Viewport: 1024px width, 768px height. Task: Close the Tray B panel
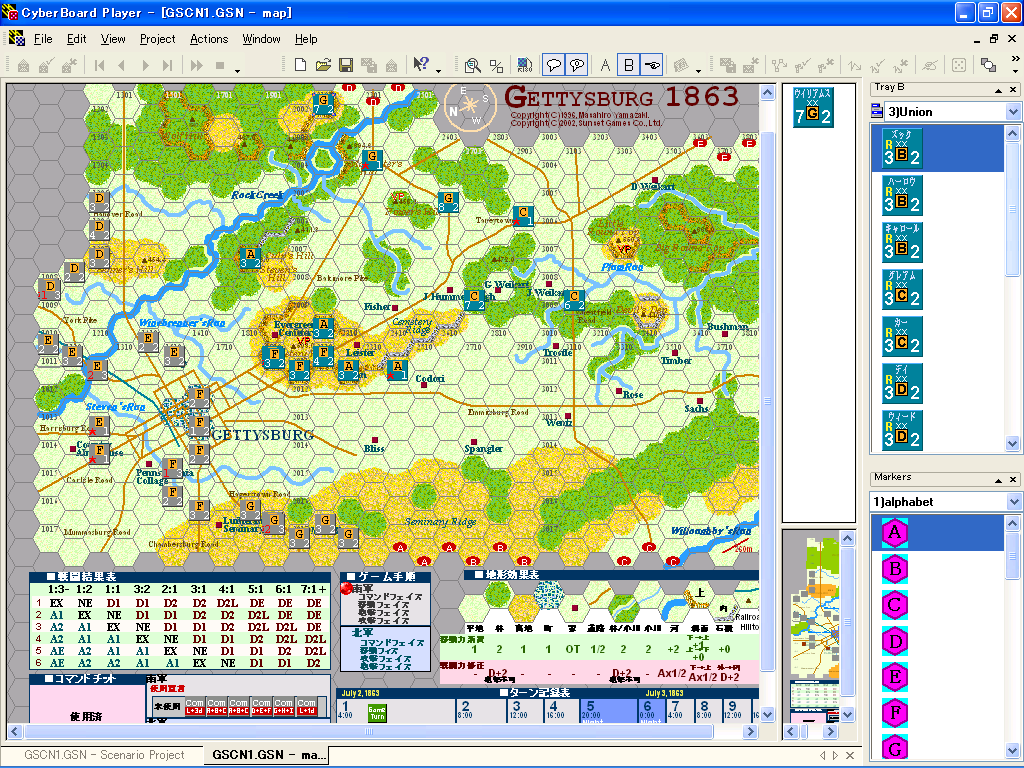(x=1013, y=89)
